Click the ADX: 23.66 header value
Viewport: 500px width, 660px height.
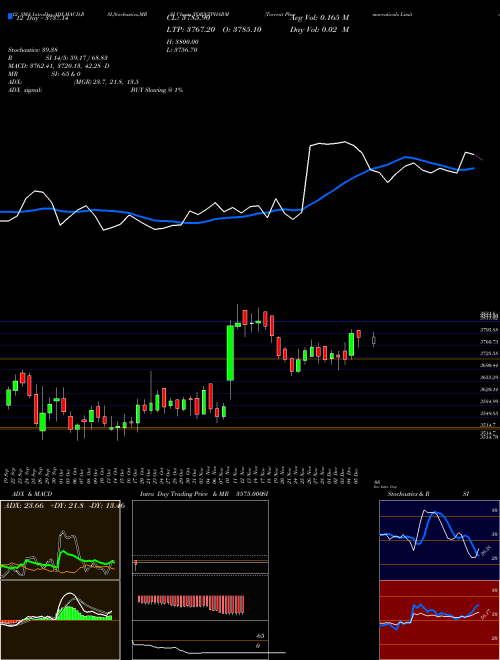(24, 506)
